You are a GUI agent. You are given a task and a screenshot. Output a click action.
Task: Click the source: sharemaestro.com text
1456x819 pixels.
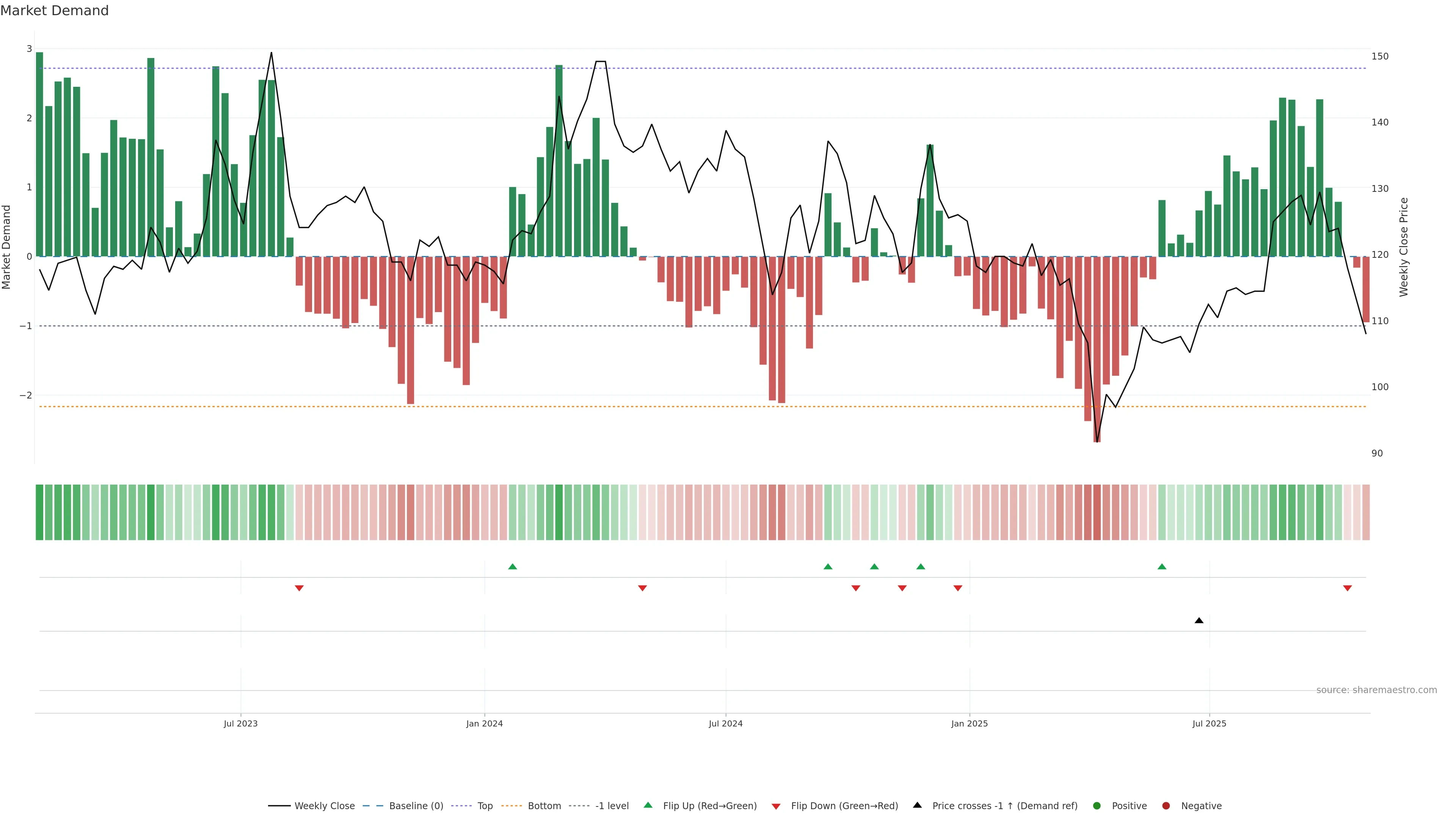(x=1376, y=690)
